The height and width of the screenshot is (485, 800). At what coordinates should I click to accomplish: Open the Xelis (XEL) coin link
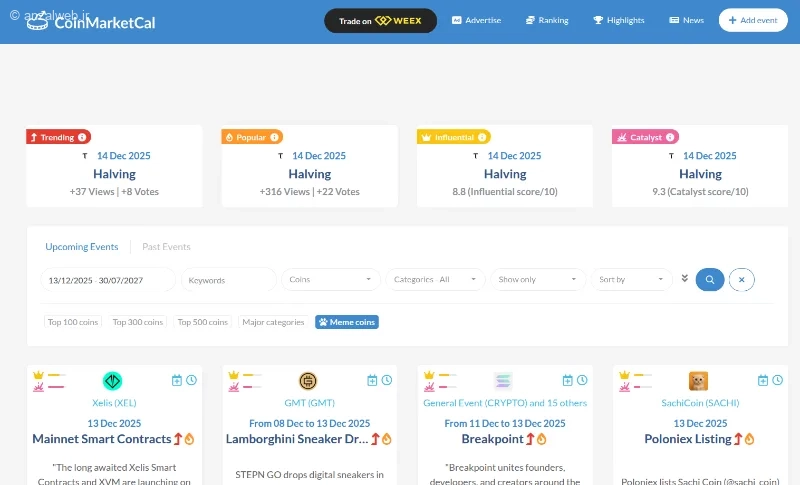[114, 403]
